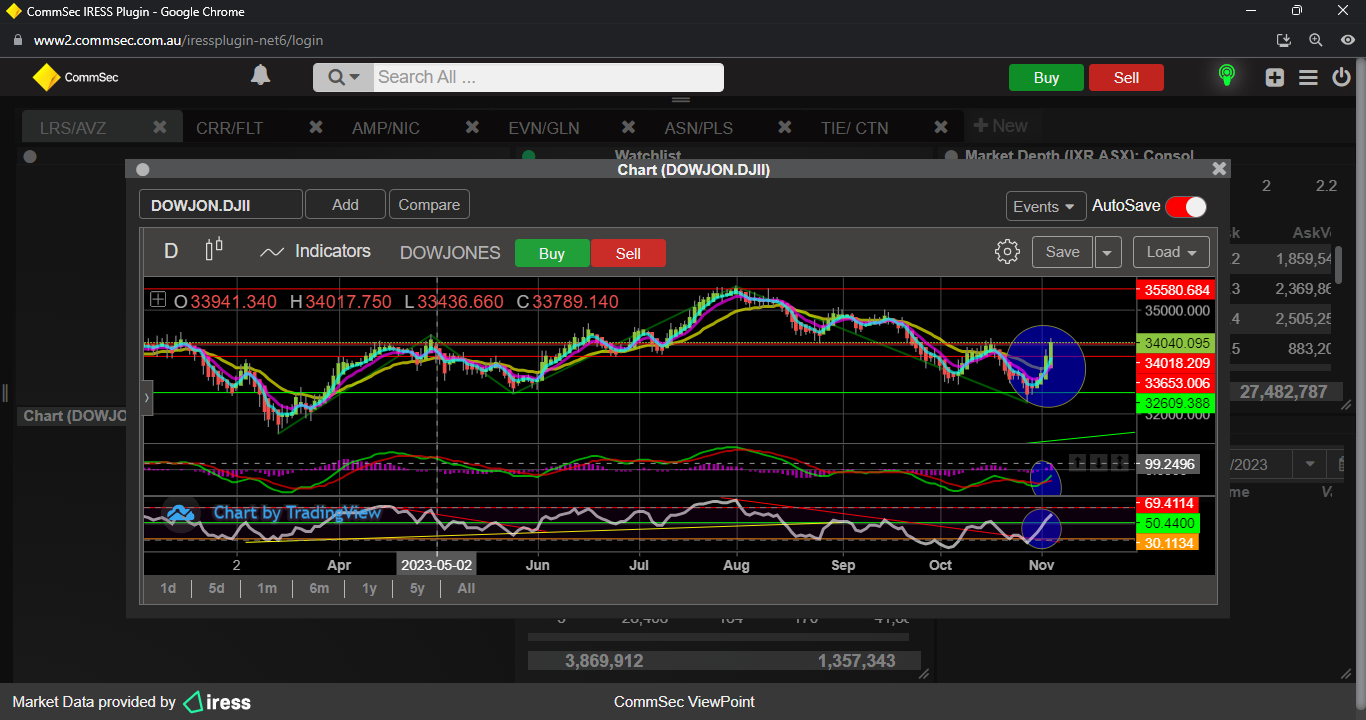The height and width of the screenshot is (720, 1366).
Task: Select the 1m time range
Action: coord(267,588)
